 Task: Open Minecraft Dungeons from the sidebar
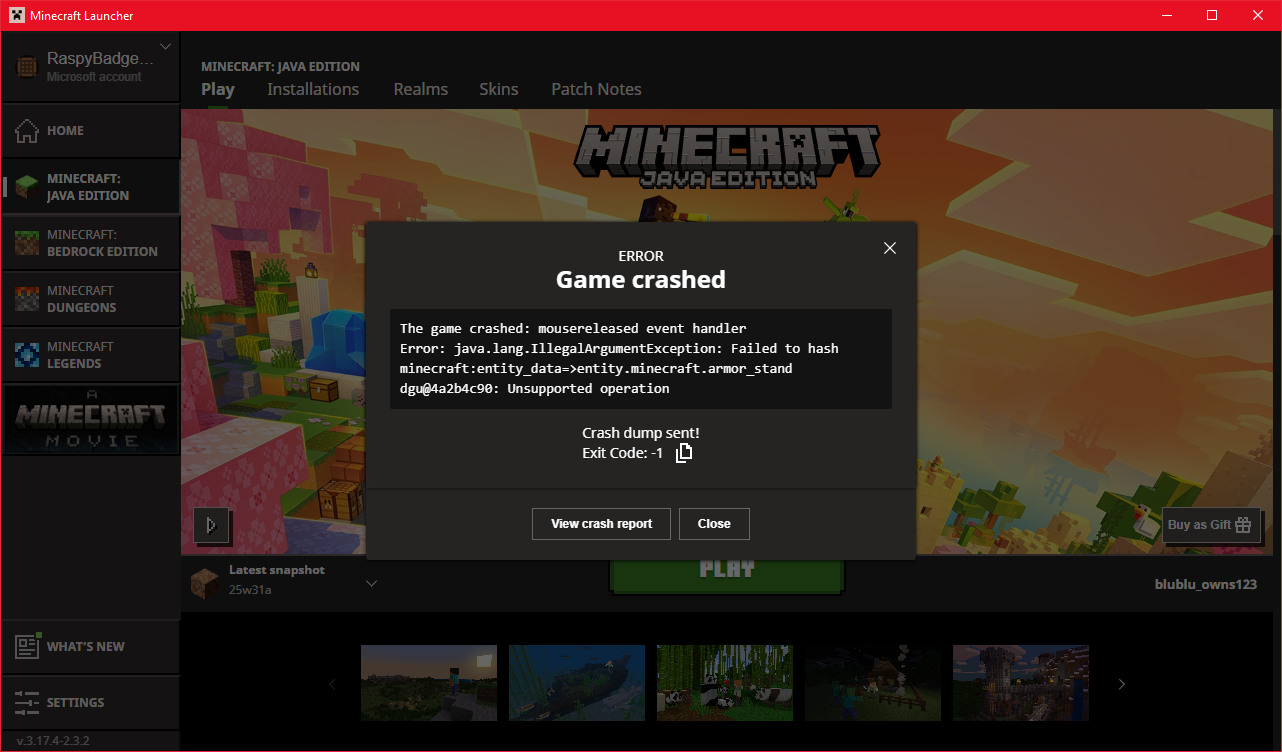tap(90, 299)
